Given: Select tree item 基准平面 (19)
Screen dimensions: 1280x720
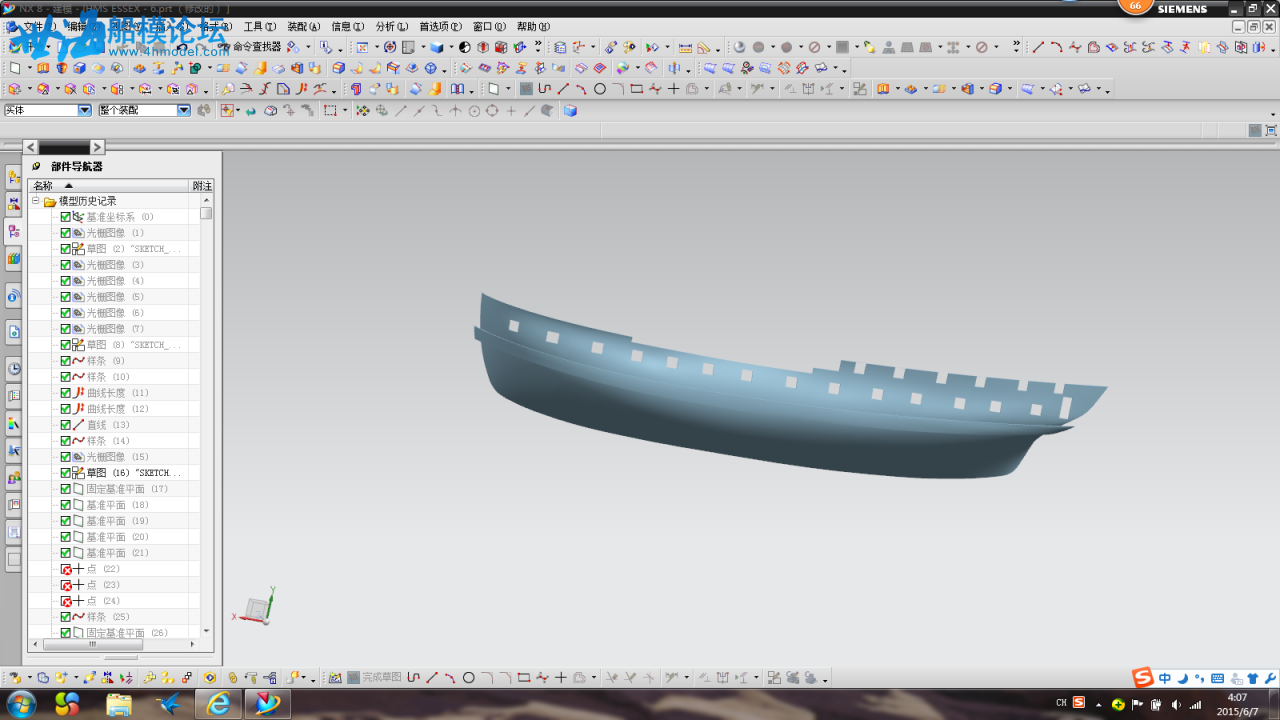Looking at the screenshot, I should (x=117, y=521).
